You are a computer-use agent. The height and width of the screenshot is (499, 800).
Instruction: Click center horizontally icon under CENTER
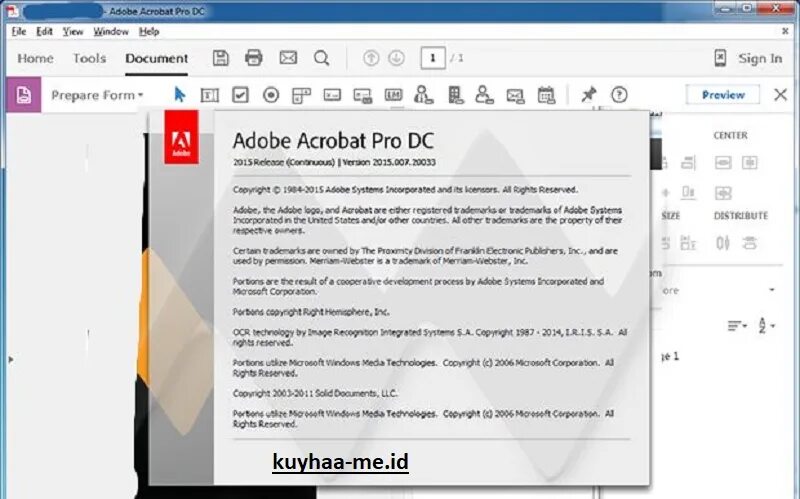point(749,163)
